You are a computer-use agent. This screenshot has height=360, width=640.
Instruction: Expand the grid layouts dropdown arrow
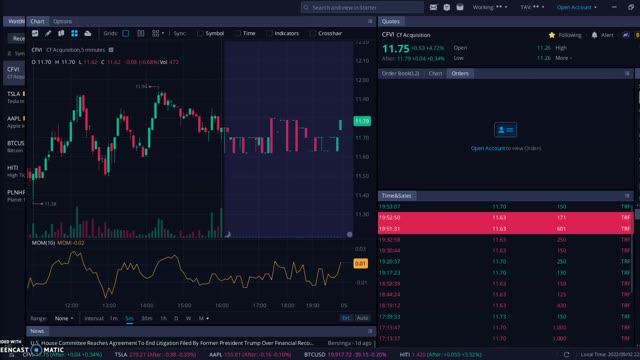tap(163, 33)
